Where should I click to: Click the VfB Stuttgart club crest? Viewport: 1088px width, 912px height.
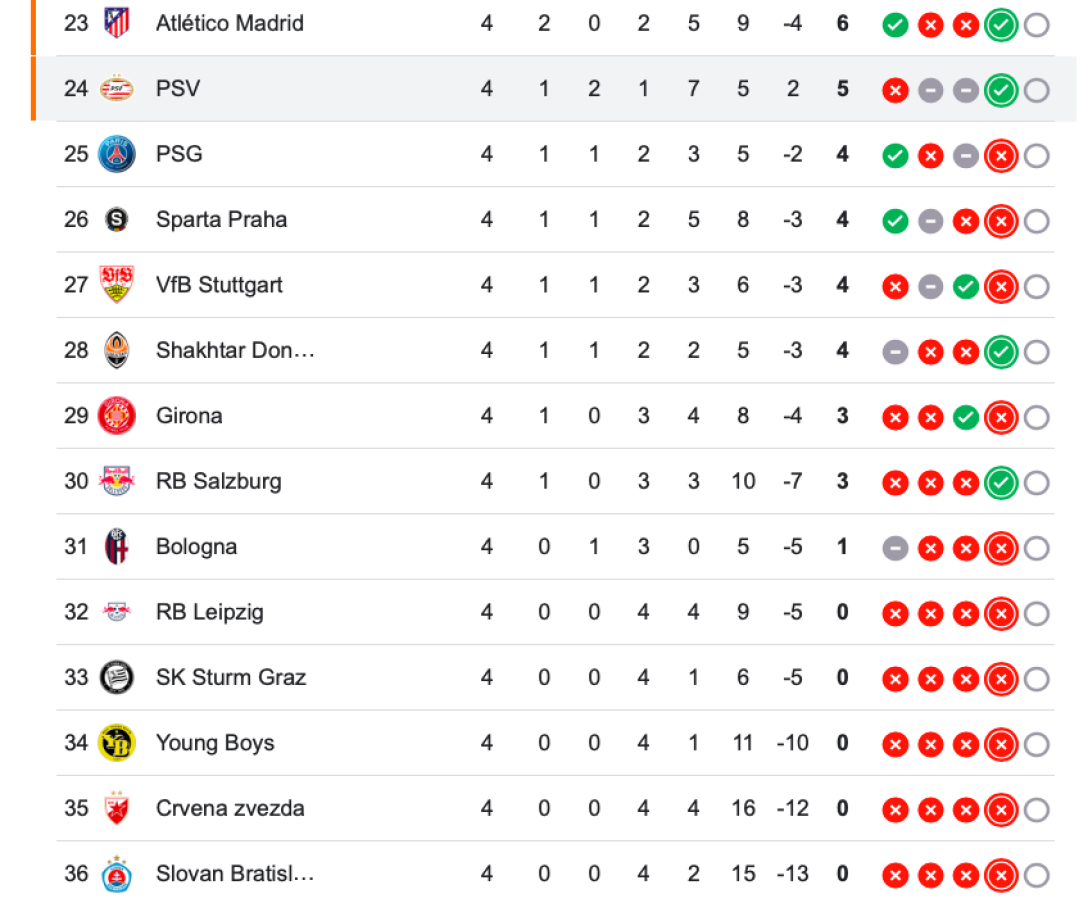pos(117,285)
